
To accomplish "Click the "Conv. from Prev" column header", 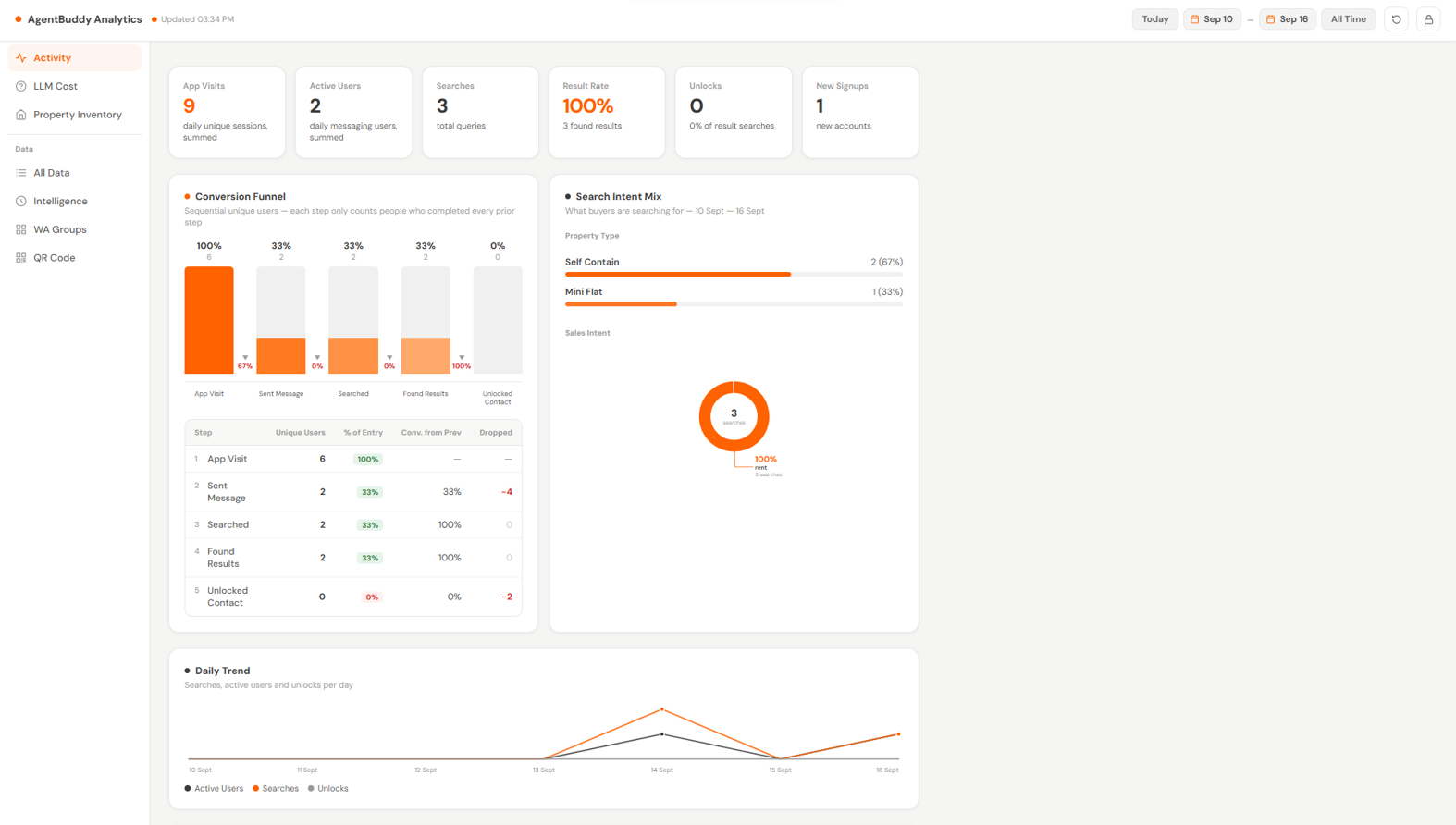I will [x=431, y=433].
